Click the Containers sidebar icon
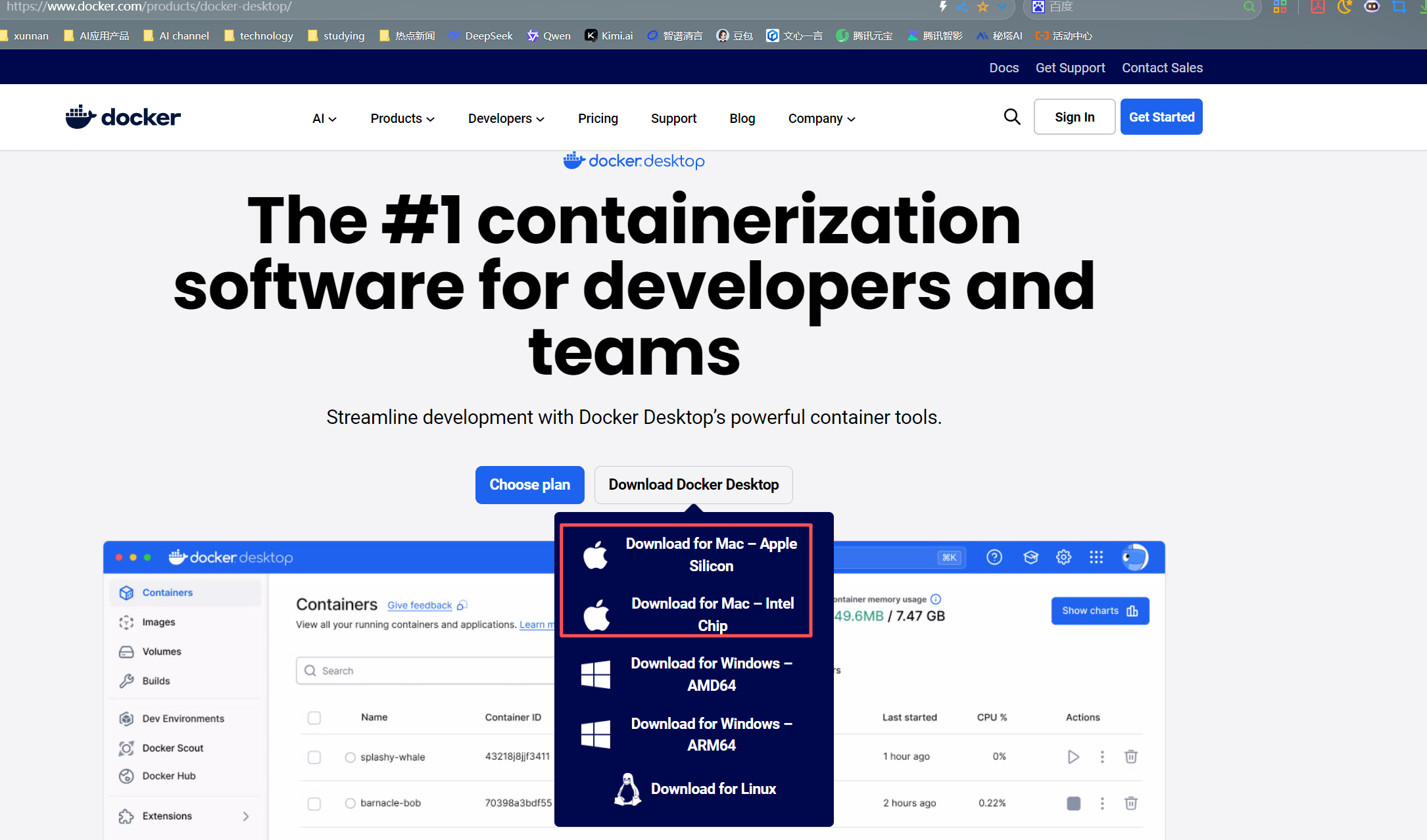Image resolution: width=1427 pixels, height=840 pixels. click(x=126, y=593)
